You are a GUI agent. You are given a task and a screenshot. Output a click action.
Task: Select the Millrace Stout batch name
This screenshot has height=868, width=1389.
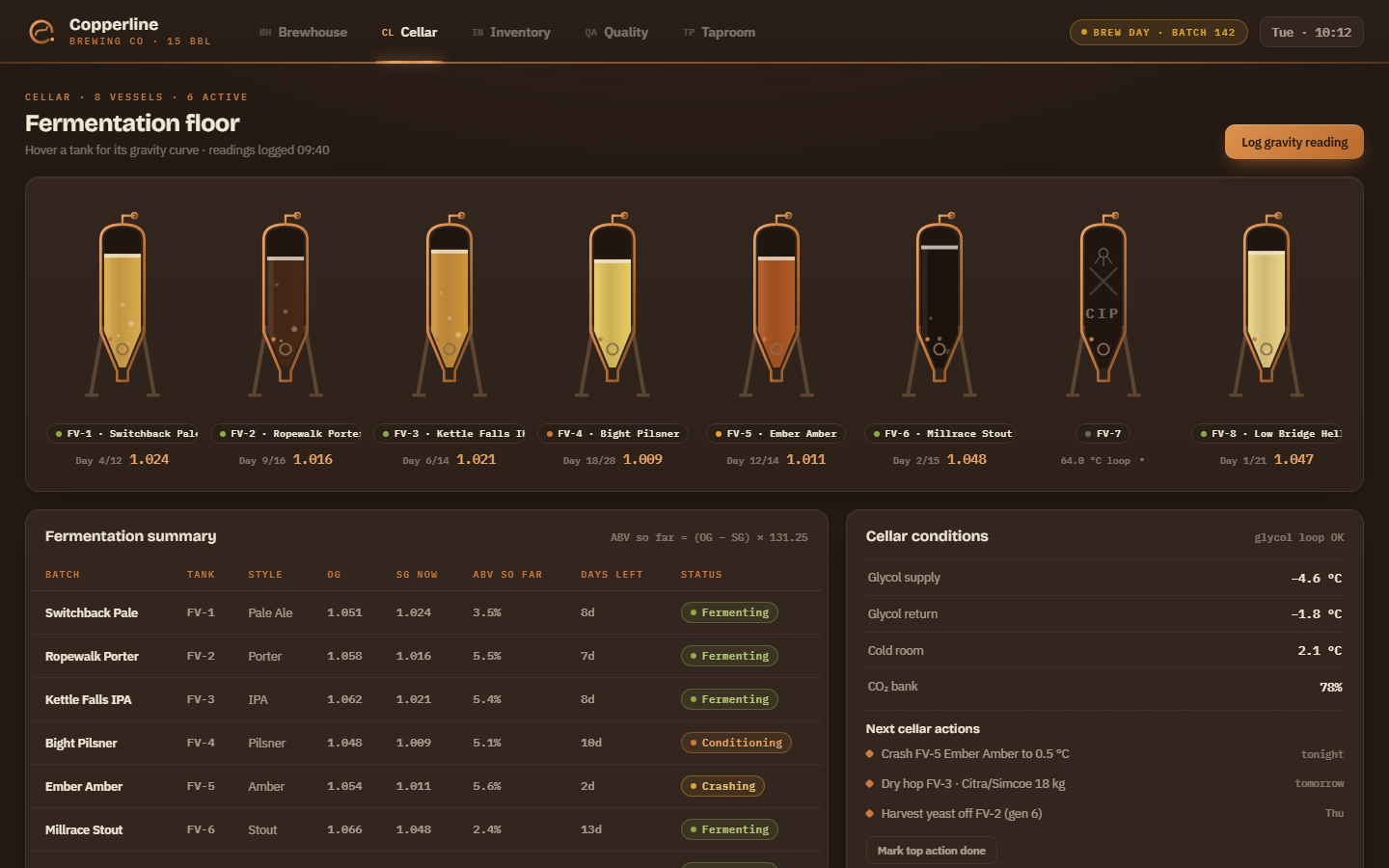pyautogui.click(x=84, y=830)
